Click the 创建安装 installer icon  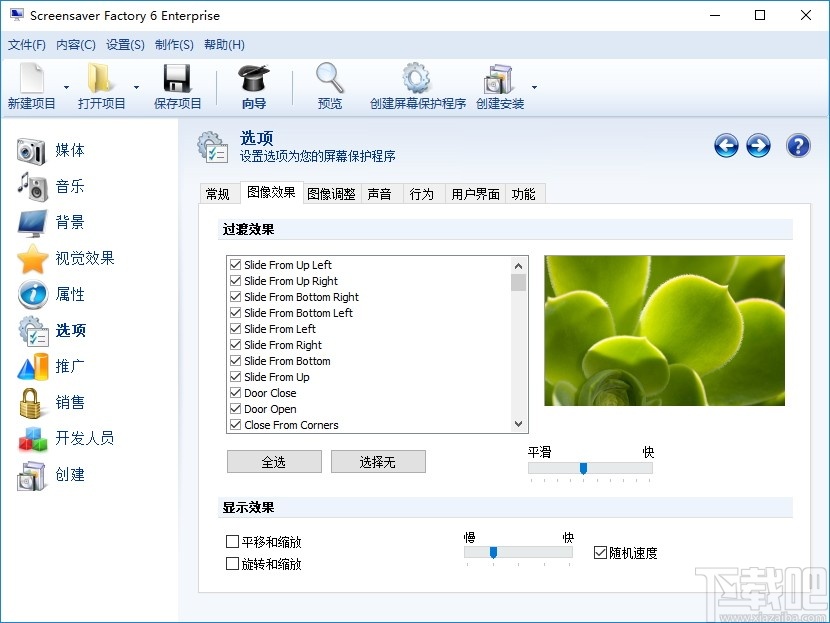(499, 79)
